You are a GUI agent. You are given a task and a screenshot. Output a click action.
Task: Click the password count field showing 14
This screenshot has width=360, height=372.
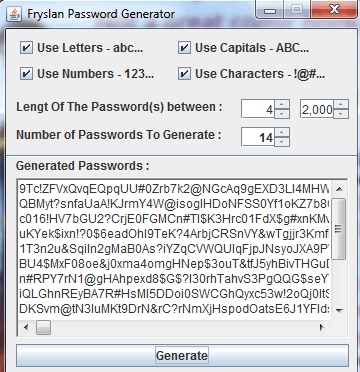[258, 137]
